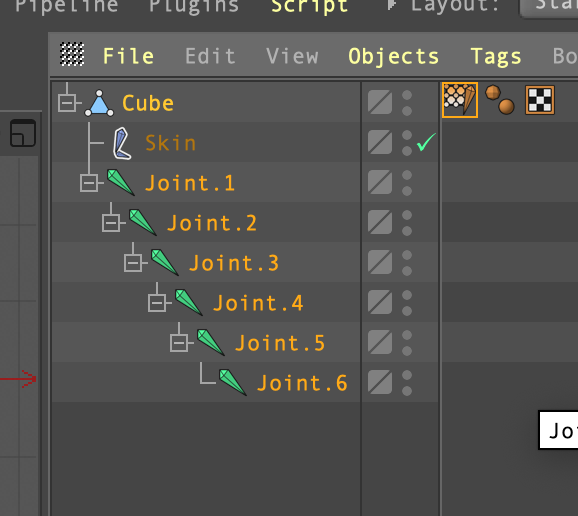The width and height of the screenshot is (578, 516).
Task: Collapse the Joint.3 branch
Action: 133,263
